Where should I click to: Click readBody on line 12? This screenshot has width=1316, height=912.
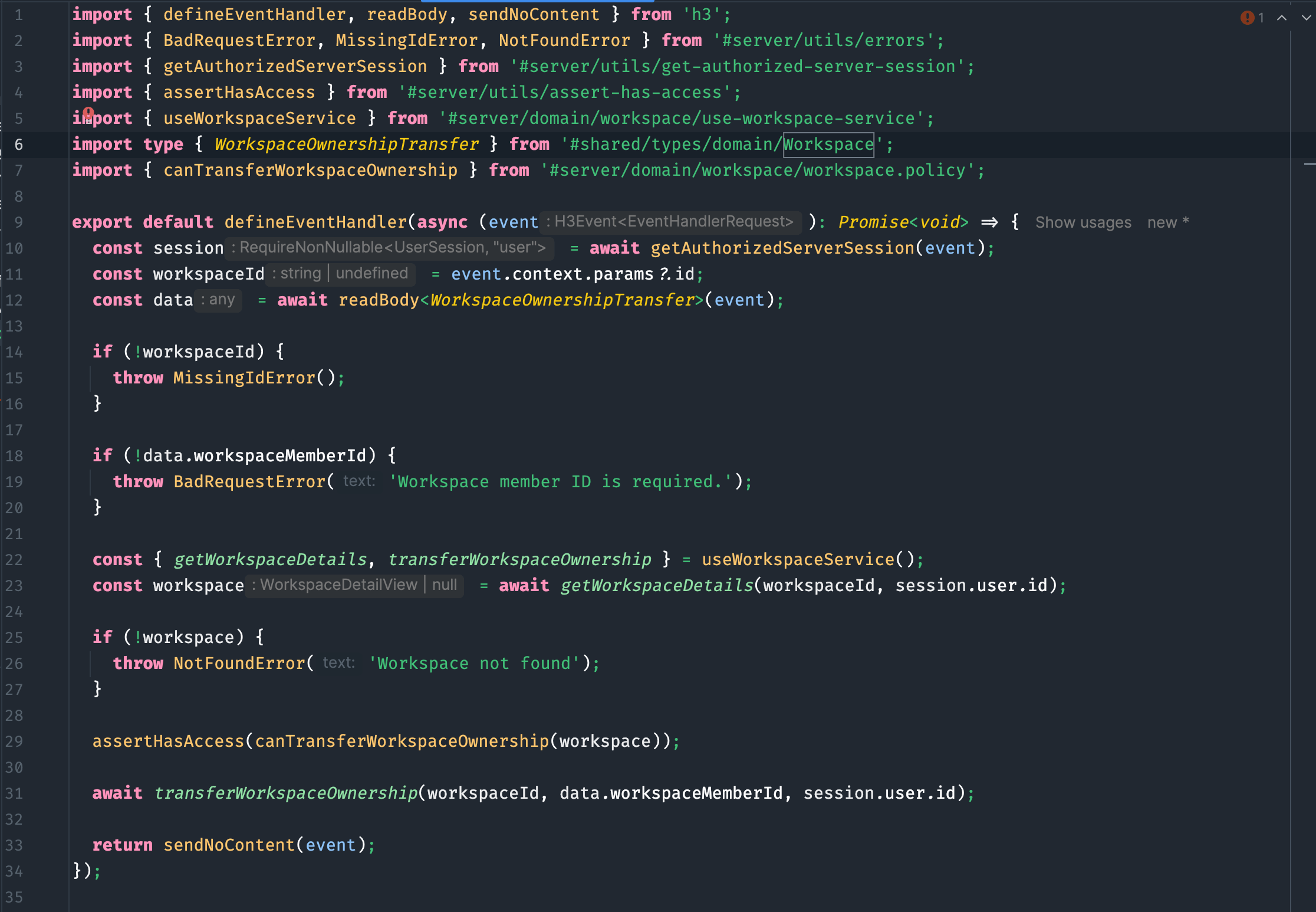click(379, 300)
